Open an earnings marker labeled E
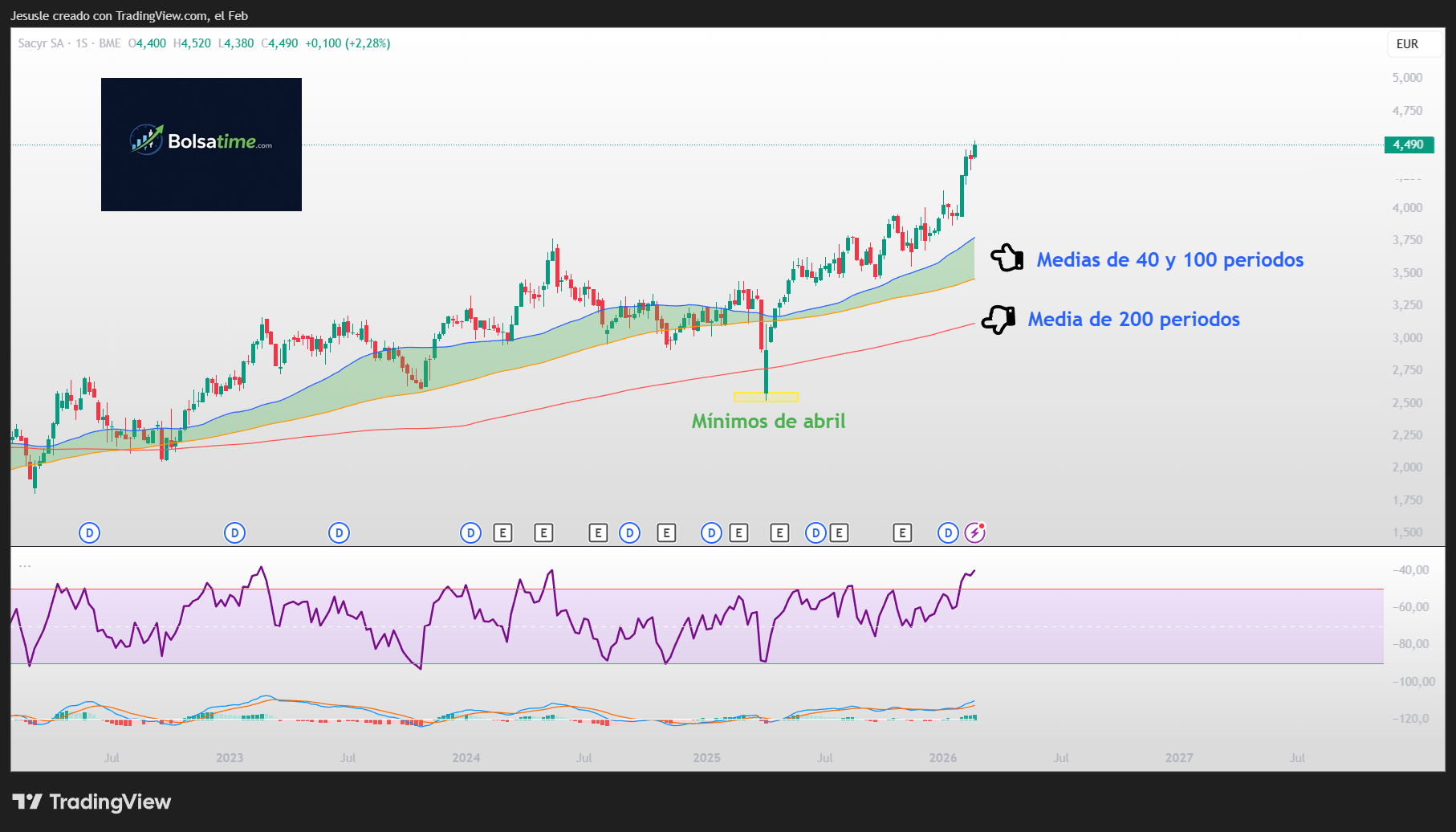 point(502,532)
